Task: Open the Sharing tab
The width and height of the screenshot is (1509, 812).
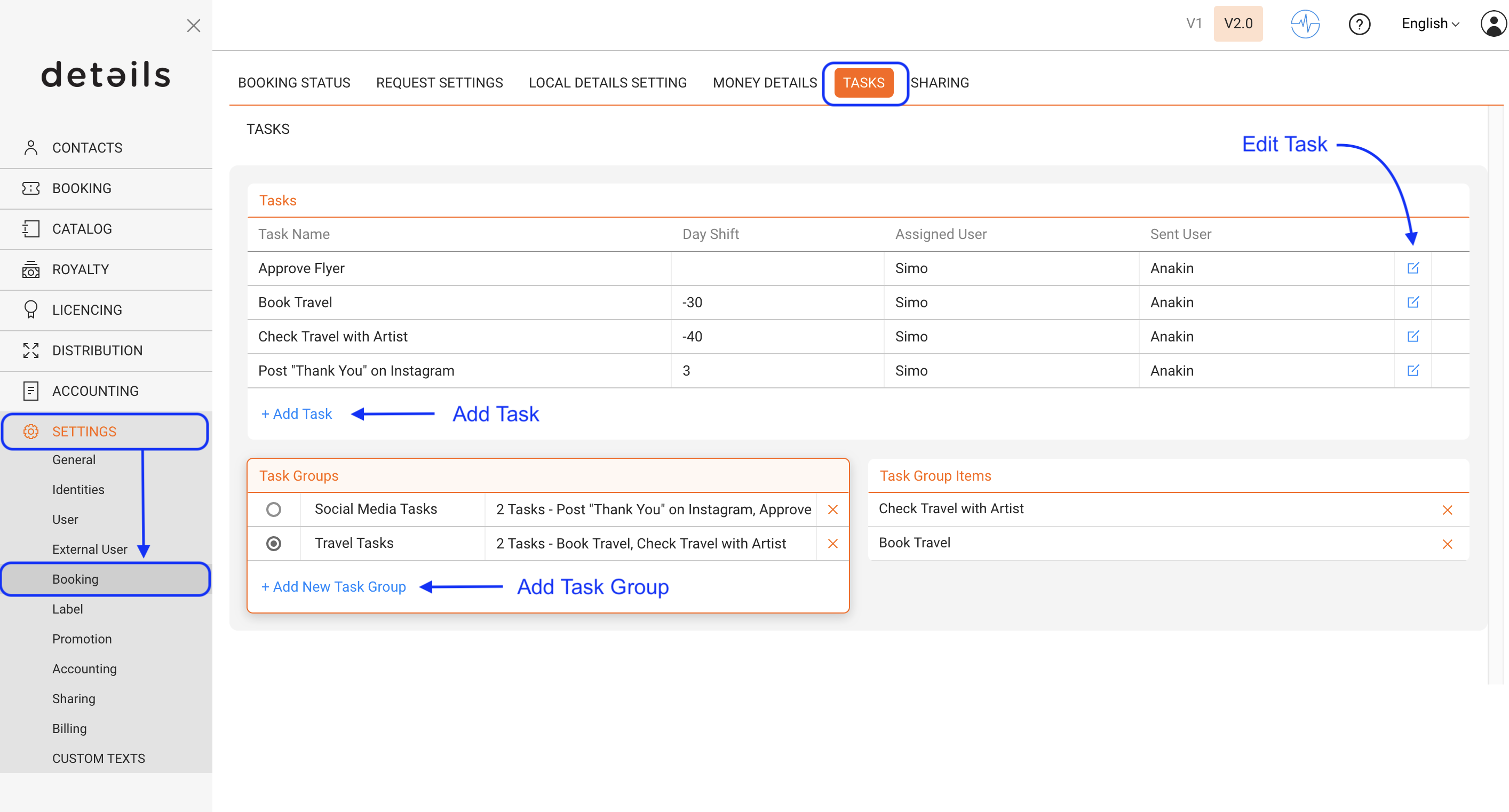Action: point(940,83)
